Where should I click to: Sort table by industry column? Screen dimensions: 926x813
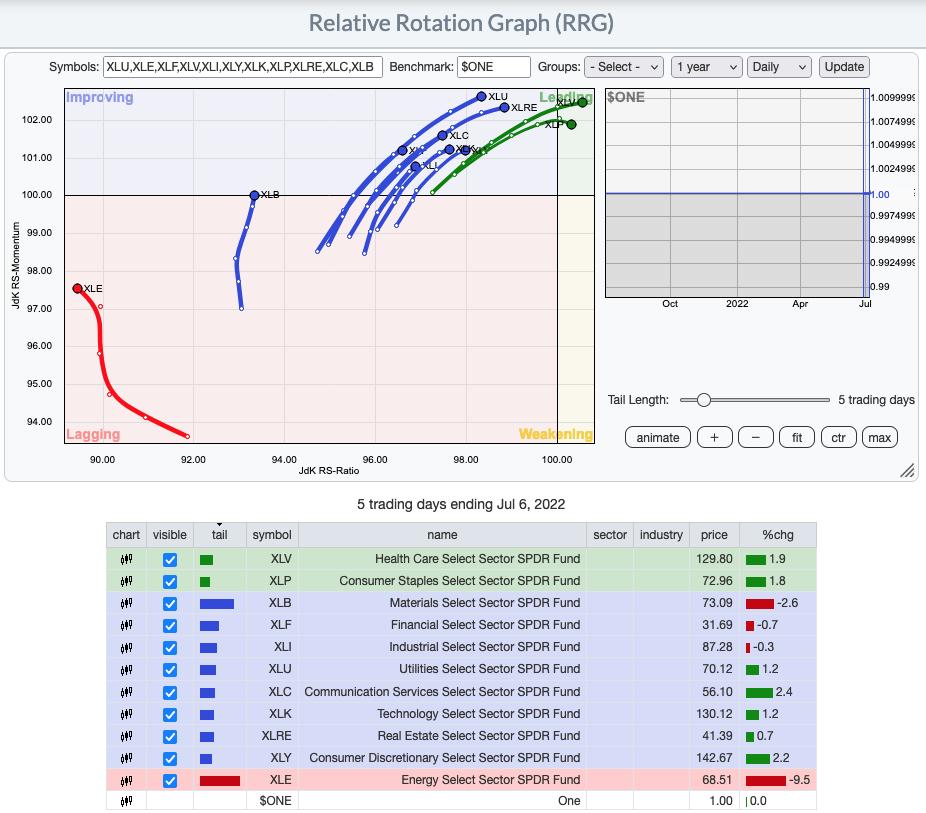pos(661,535)
